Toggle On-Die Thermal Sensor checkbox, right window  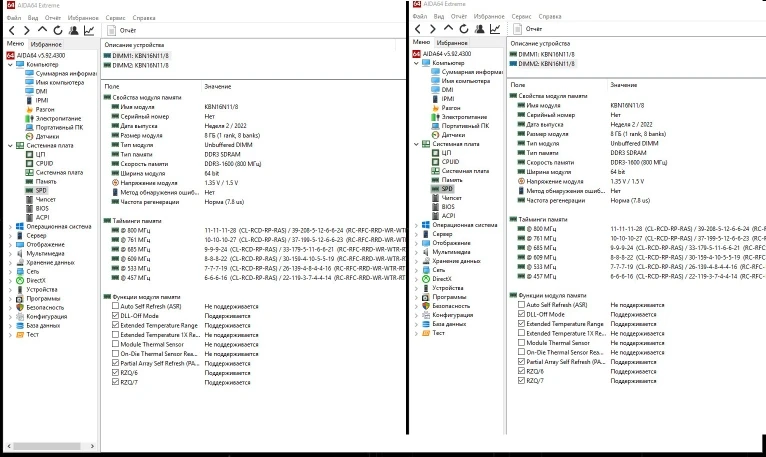(521, 352)
